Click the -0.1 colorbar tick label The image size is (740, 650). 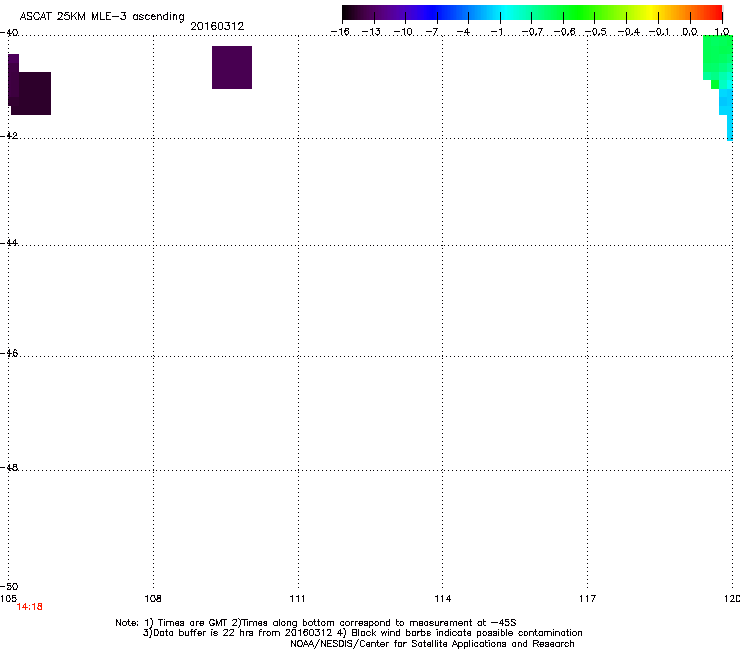click(x=659, y=32)
